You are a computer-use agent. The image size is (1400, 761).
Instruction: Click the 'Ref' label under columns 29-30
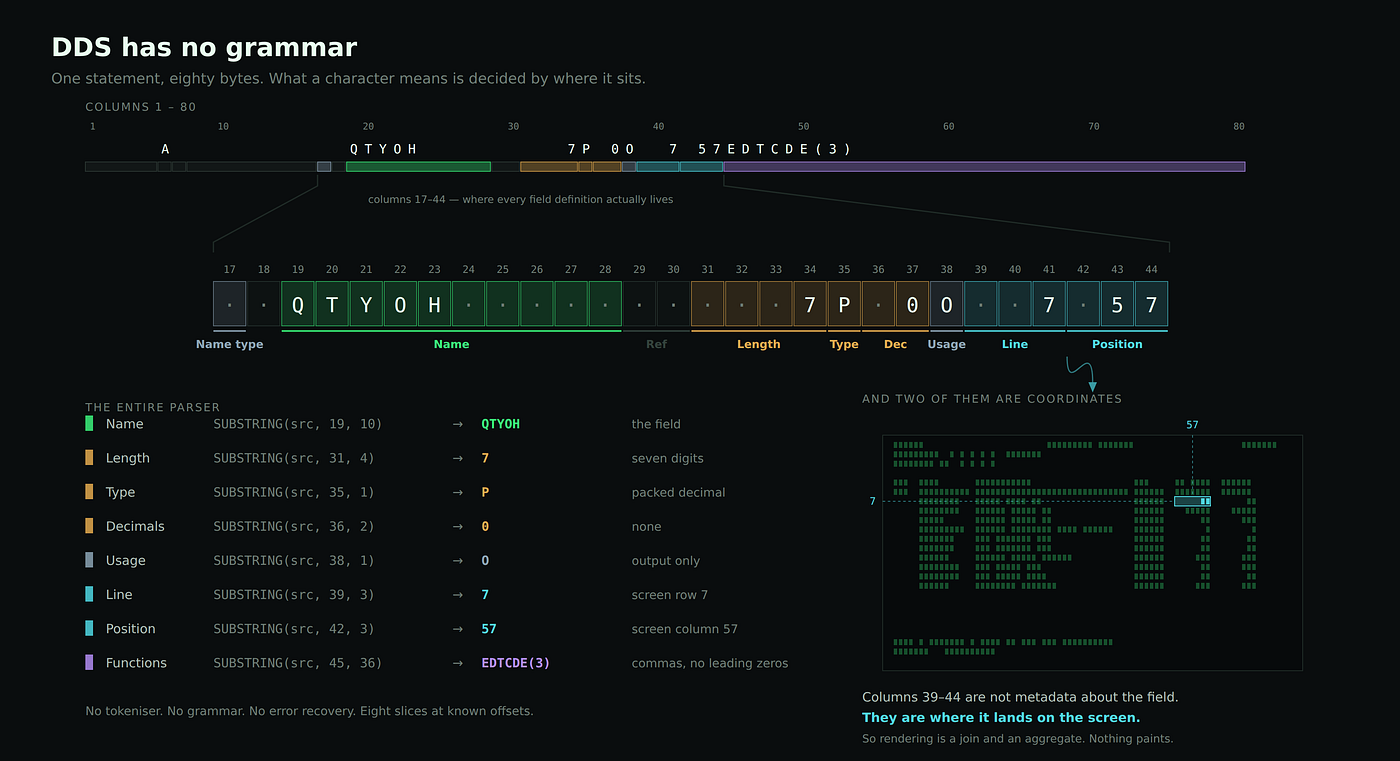(656, 344)
